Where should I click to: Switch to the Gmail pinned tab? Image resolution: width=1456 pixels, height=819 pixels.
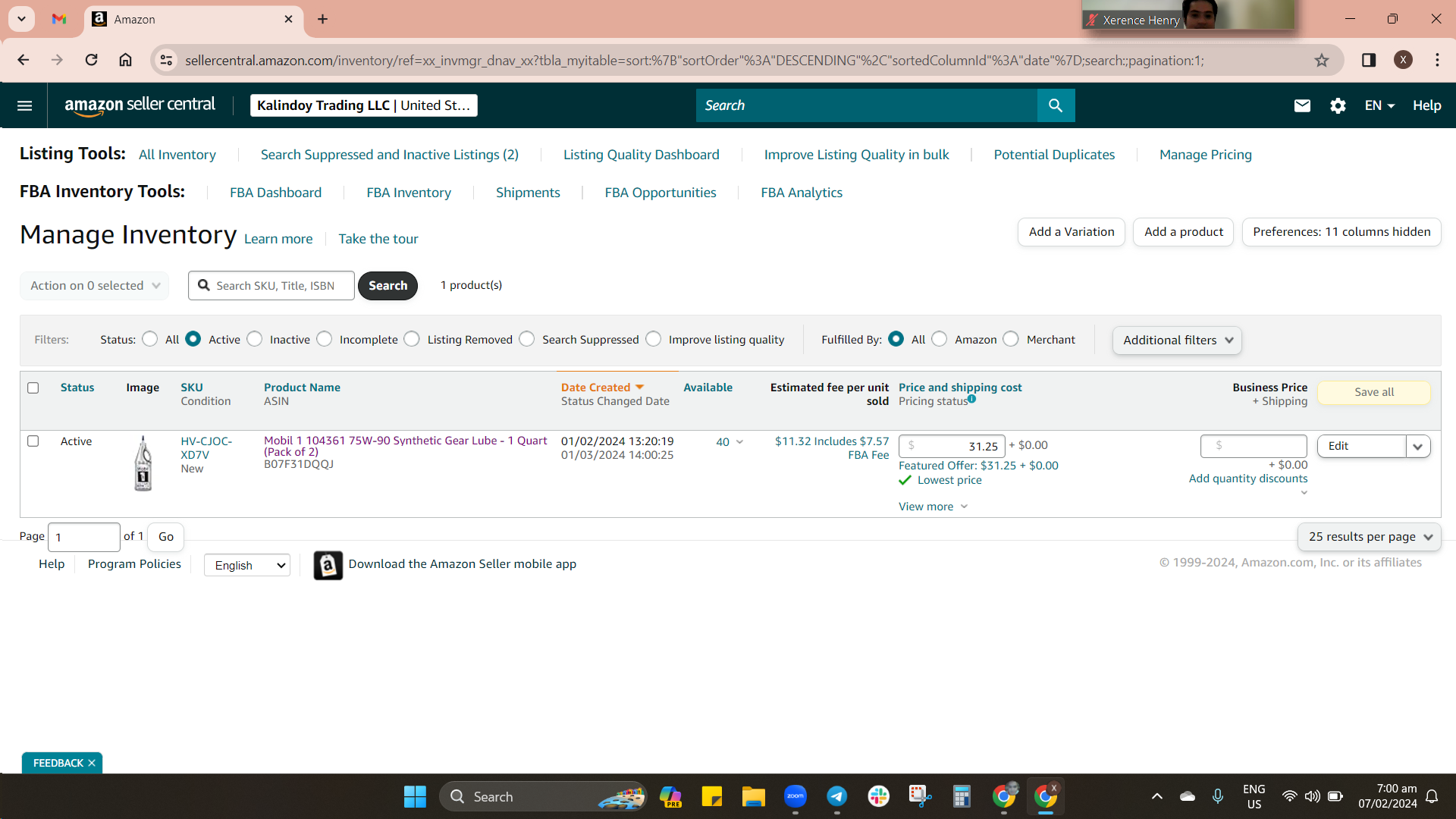[59, 19]
